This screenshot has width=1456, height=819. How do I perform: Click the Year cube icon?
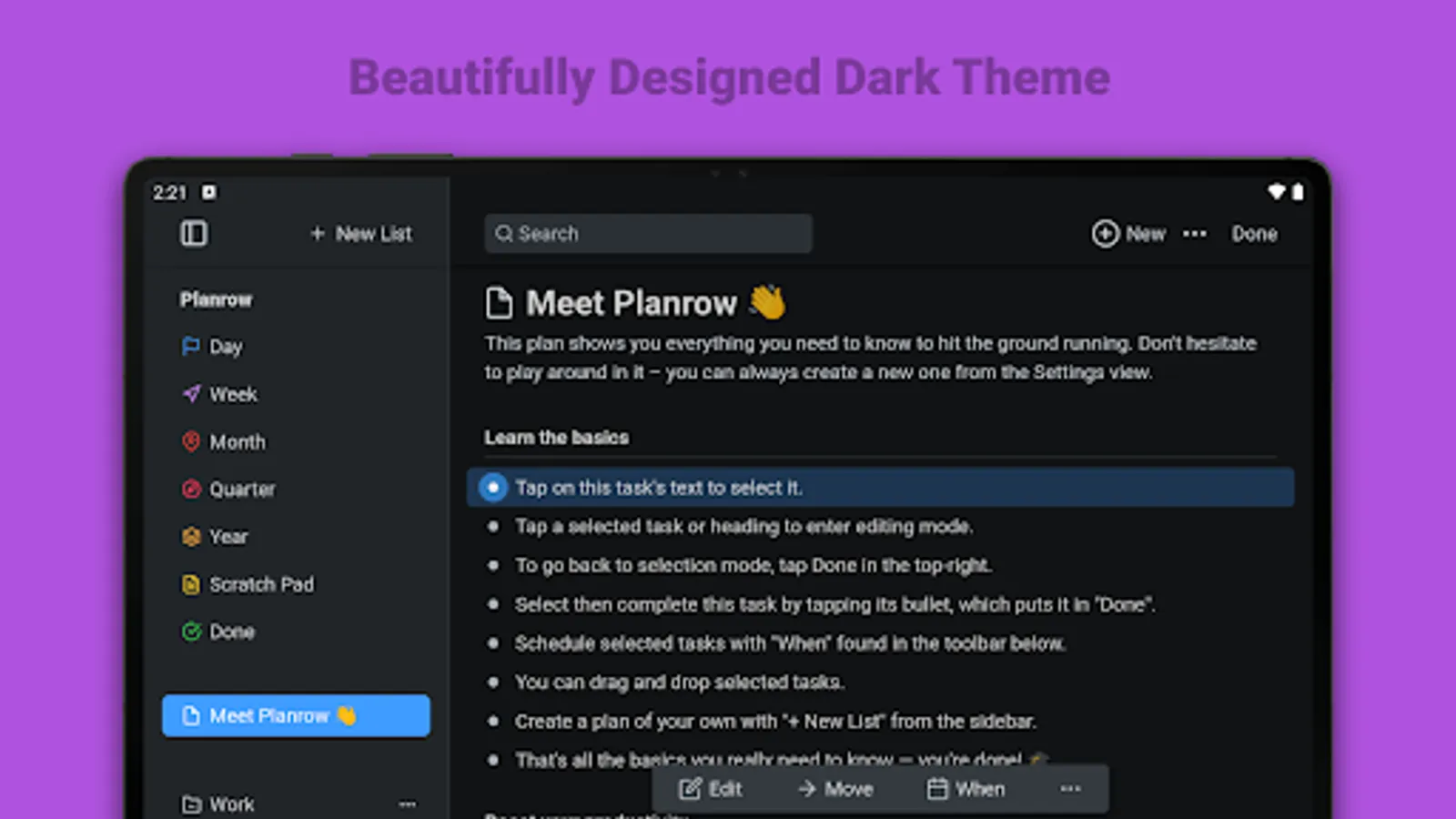pyautogui.click(x=191, y=536)
